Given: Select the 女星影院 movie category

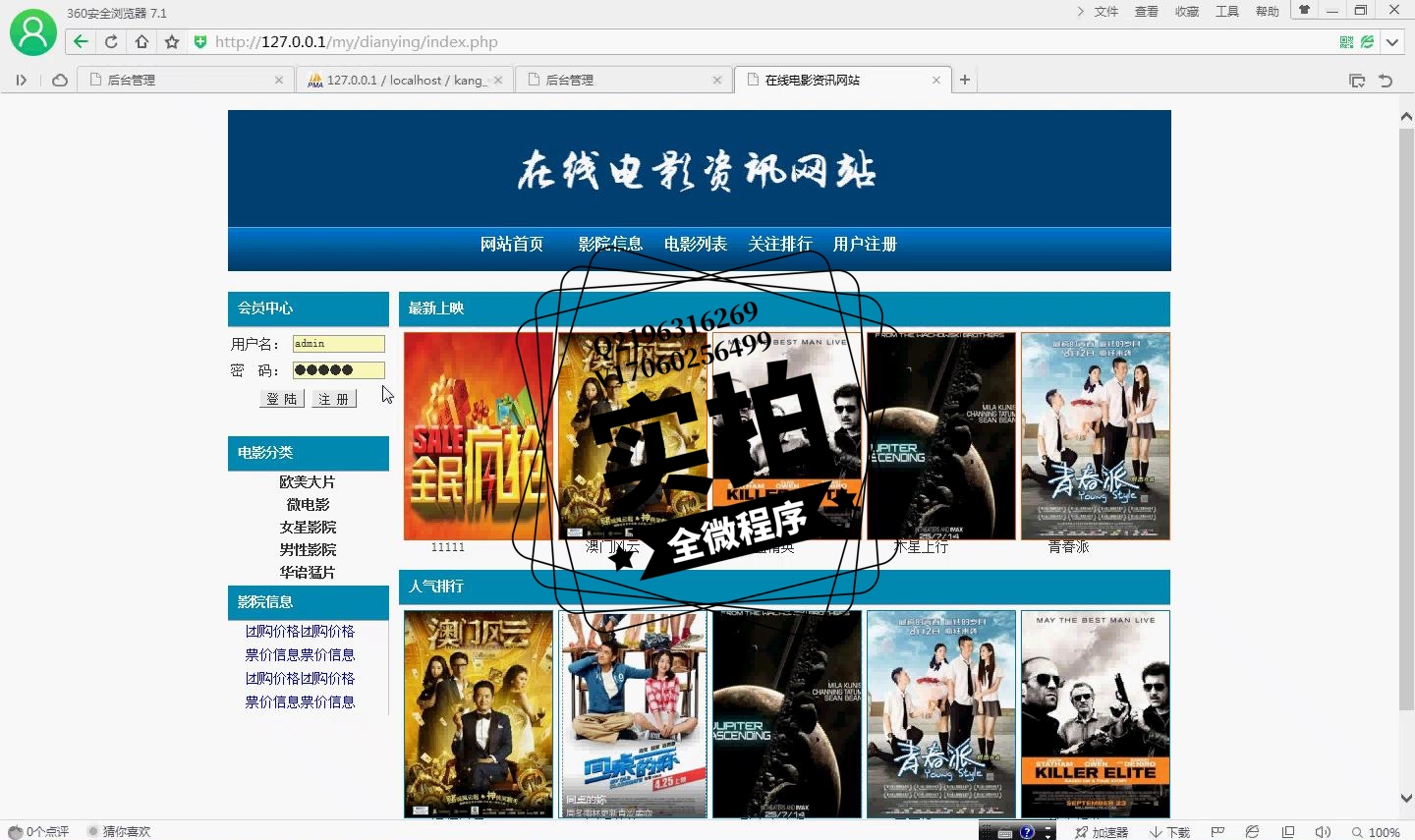Looking at the screenshot, I should pos(308,528).
